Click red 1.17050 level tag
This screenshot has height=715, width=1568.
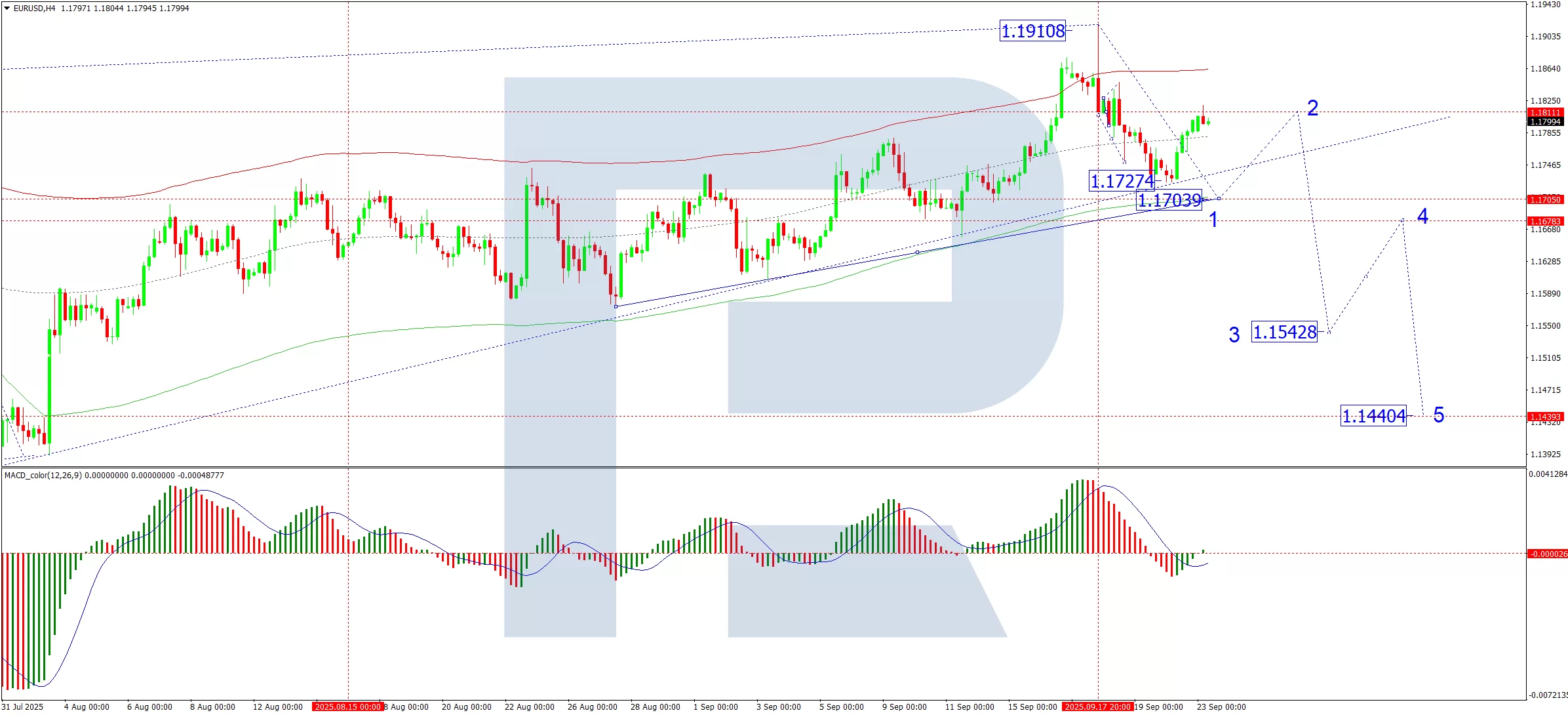[x=1545, y=199]
